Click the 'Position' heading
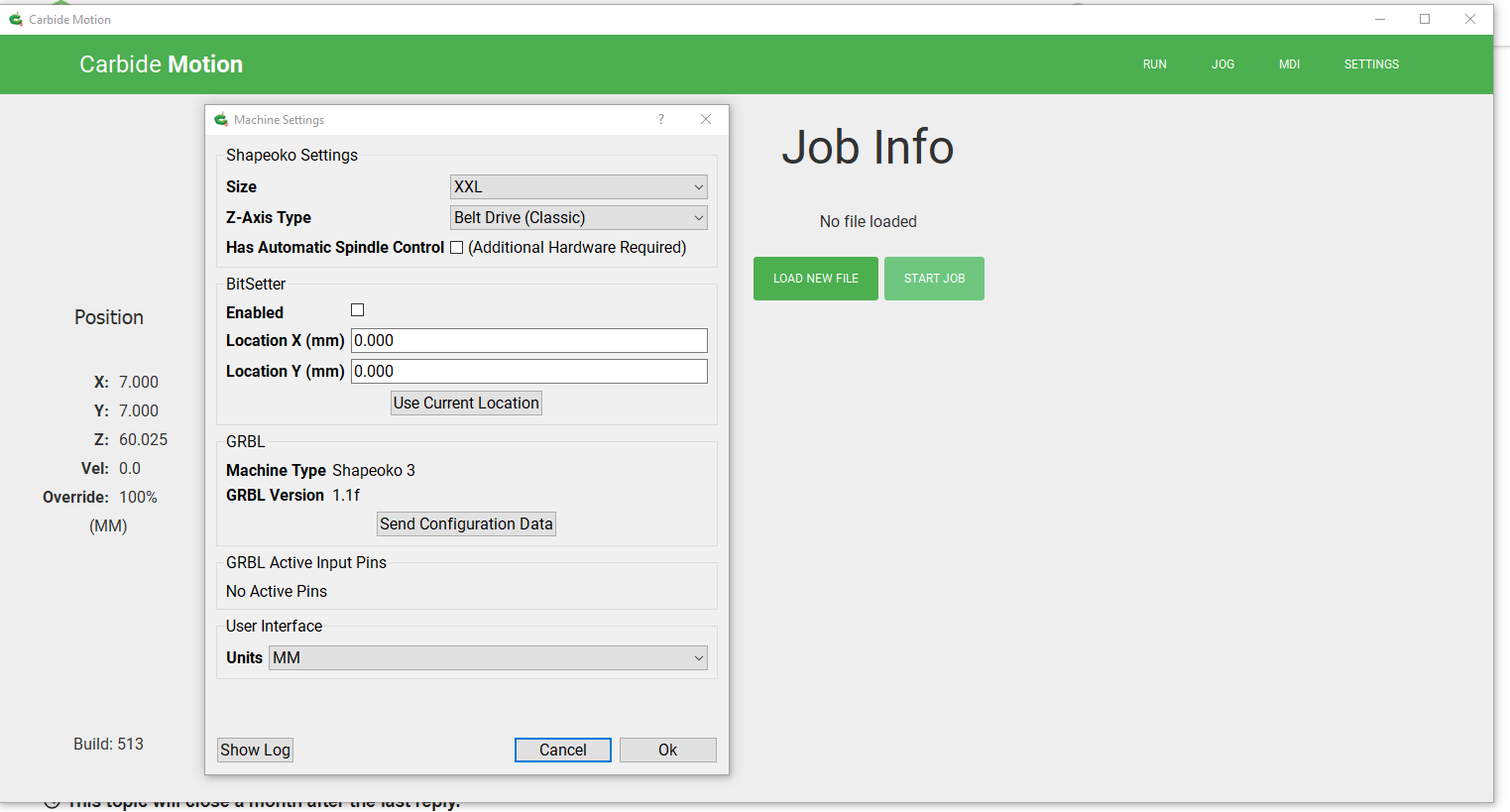This screenshot has height=812, width=1510. (x=109, y=317)
